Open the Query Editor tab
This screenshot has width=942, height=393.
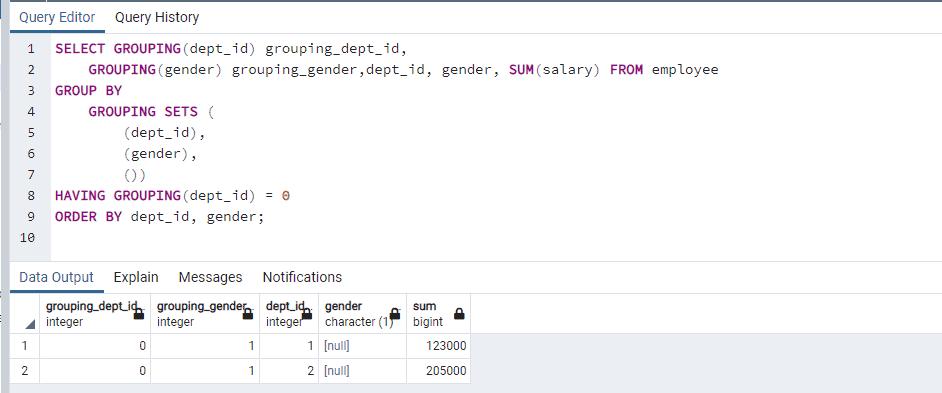pyautogui.click(x=57, y=17)
